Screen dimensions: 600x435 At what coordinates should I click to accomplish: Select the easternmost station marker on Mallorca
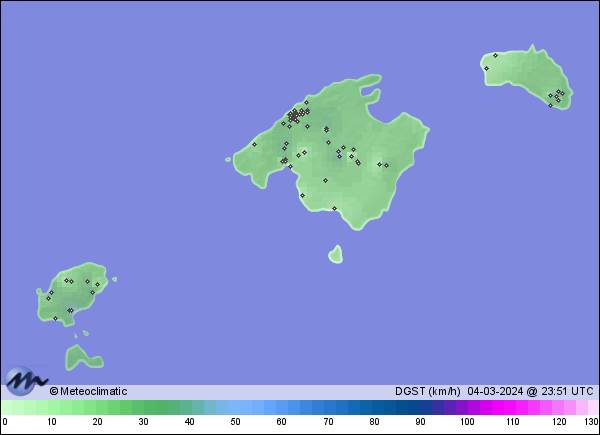coord(386,166)
